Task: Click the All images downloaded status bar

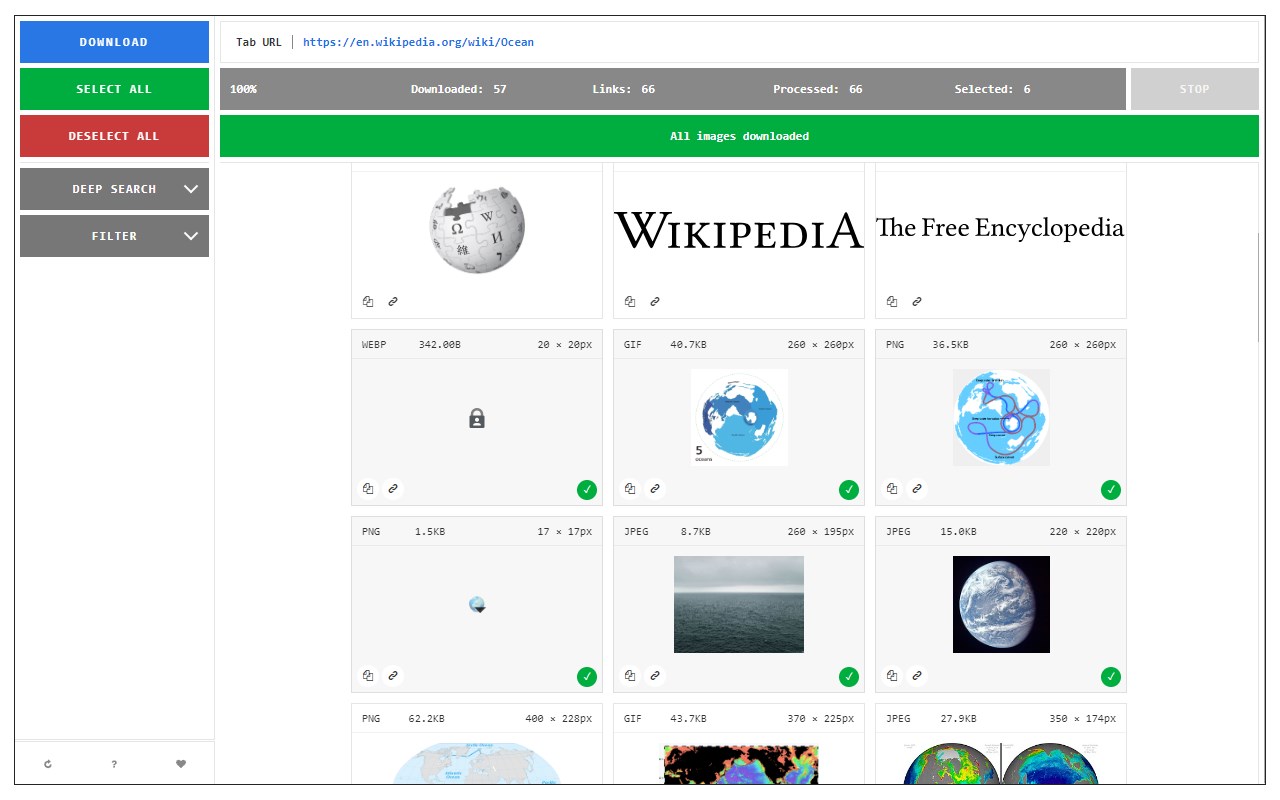Action: 739,136
